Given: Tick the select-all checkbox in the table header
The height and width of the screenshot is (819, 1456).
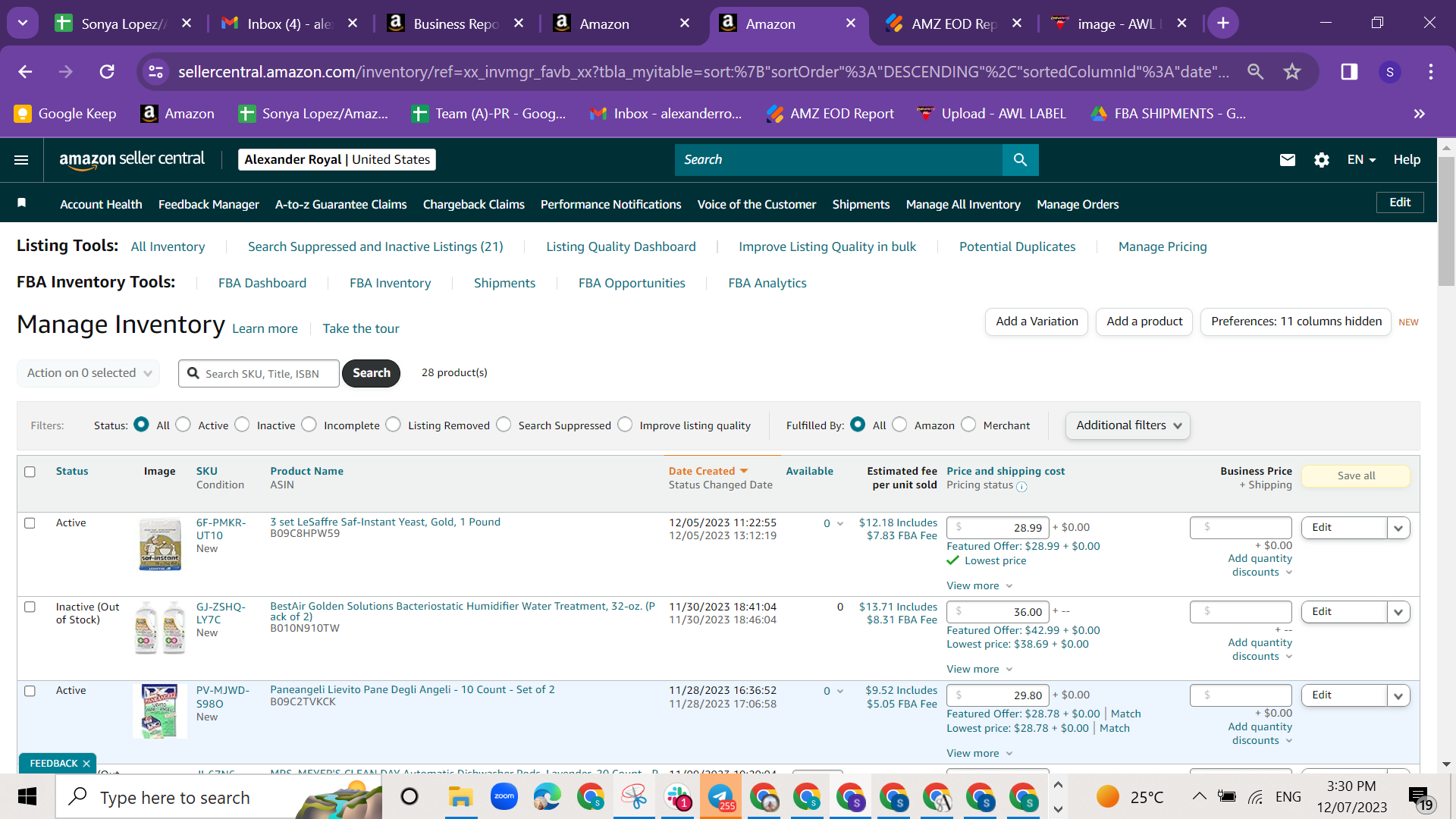Looking at the screenshot, I should (30, 472).
